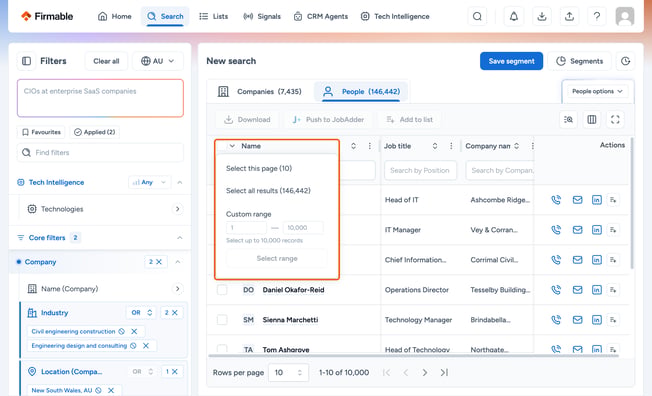Image resolution: width=652 pixels, height=396 pixels.
Task: Collapse the Company filter group
Action: pyautogui.click(x=178, y=262)
